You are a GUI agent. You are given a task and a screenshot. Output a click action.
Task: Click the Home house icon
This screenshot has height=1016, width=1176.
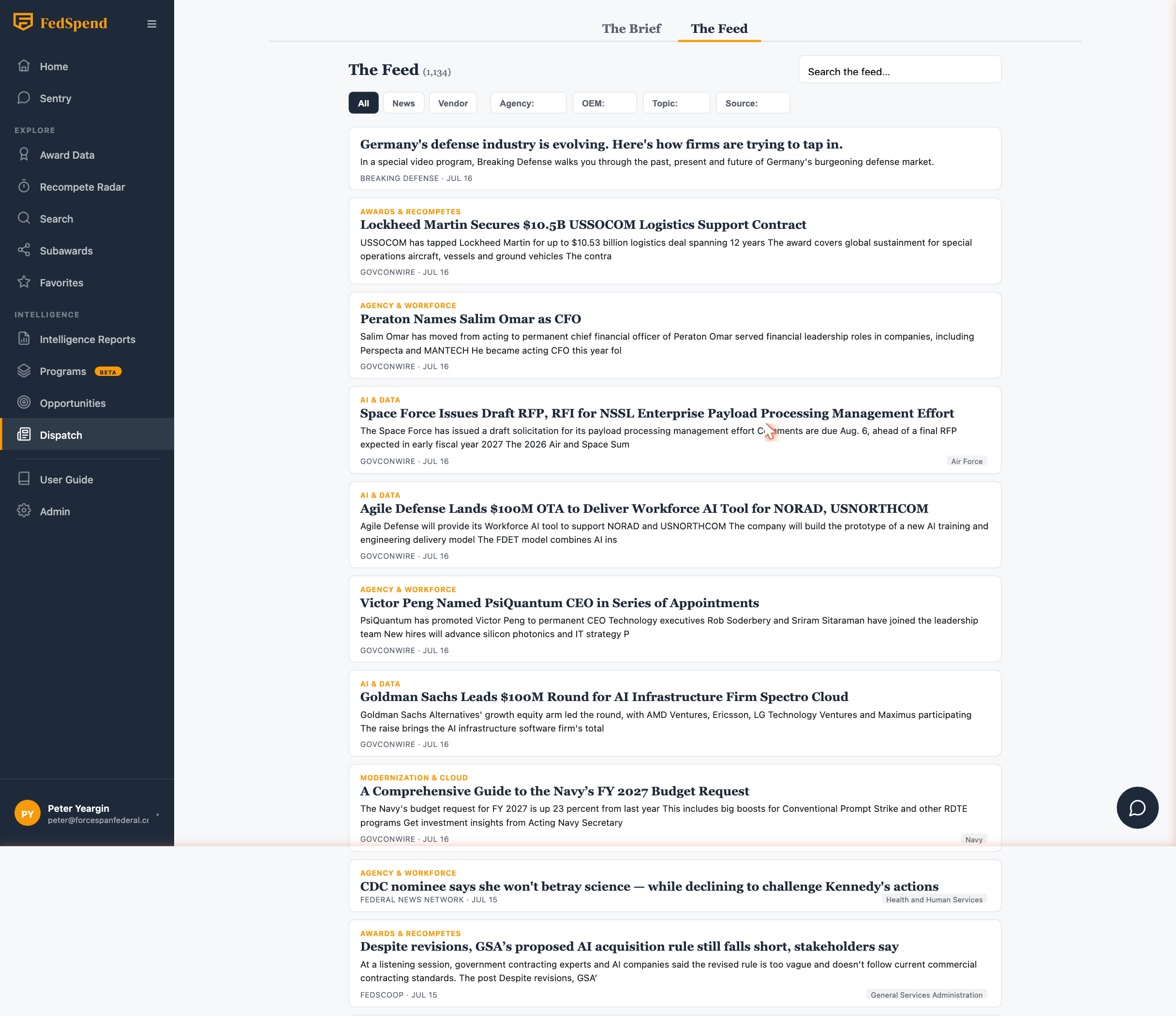(x=24, y=66)
